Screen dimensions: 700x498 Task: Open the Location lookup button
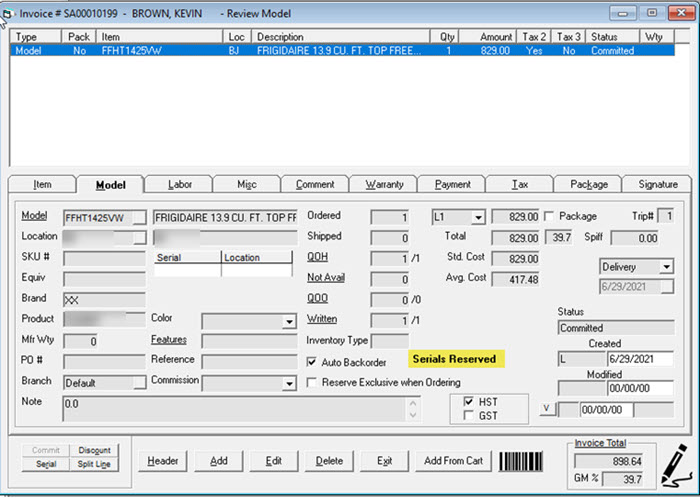(x=139, y=238)
